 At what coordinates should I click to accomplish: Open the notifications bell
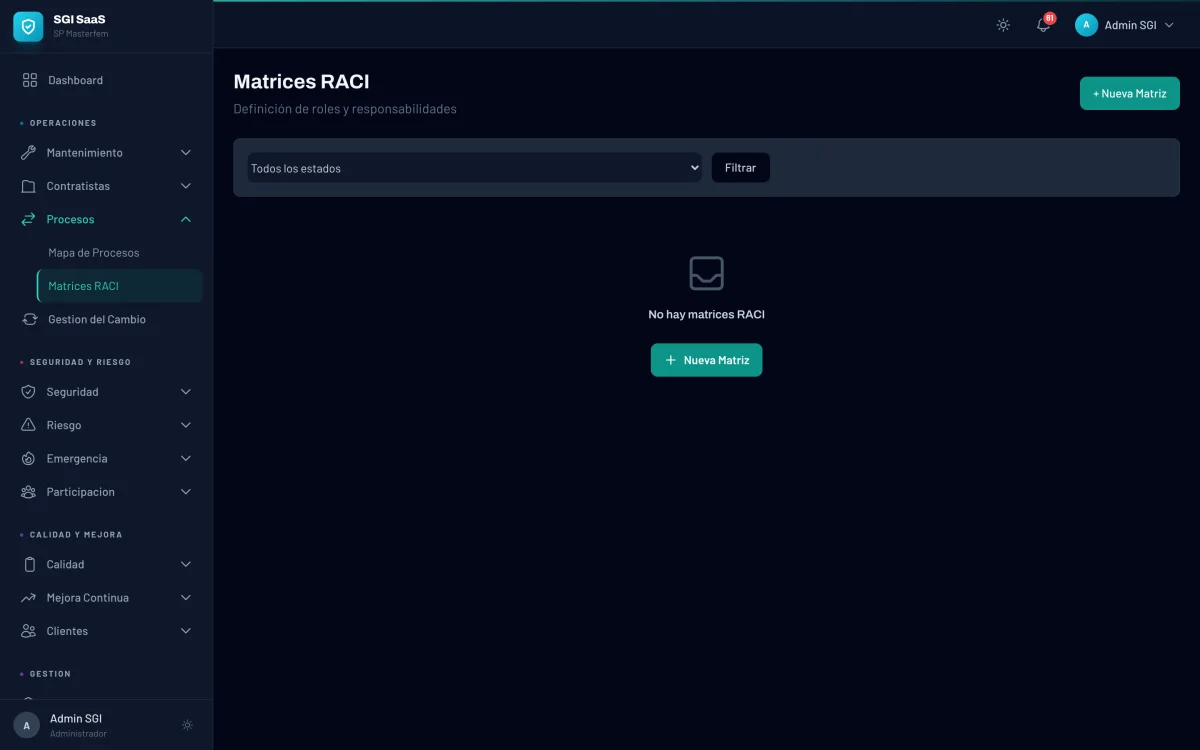[x=1043, y=25]
